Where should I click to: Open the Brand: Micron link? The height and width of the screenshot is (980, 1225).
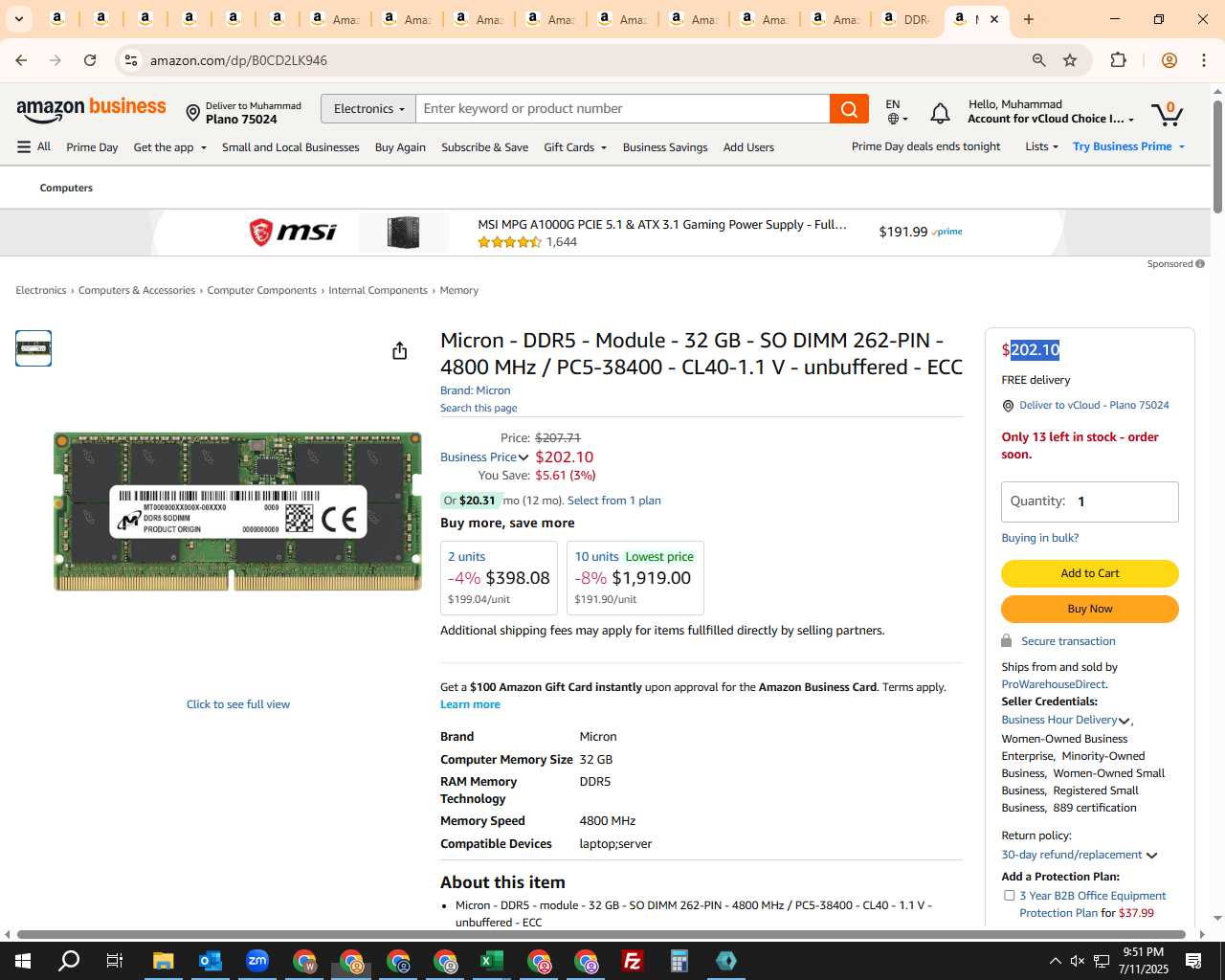pyautogui.click(x=475, y=390)
